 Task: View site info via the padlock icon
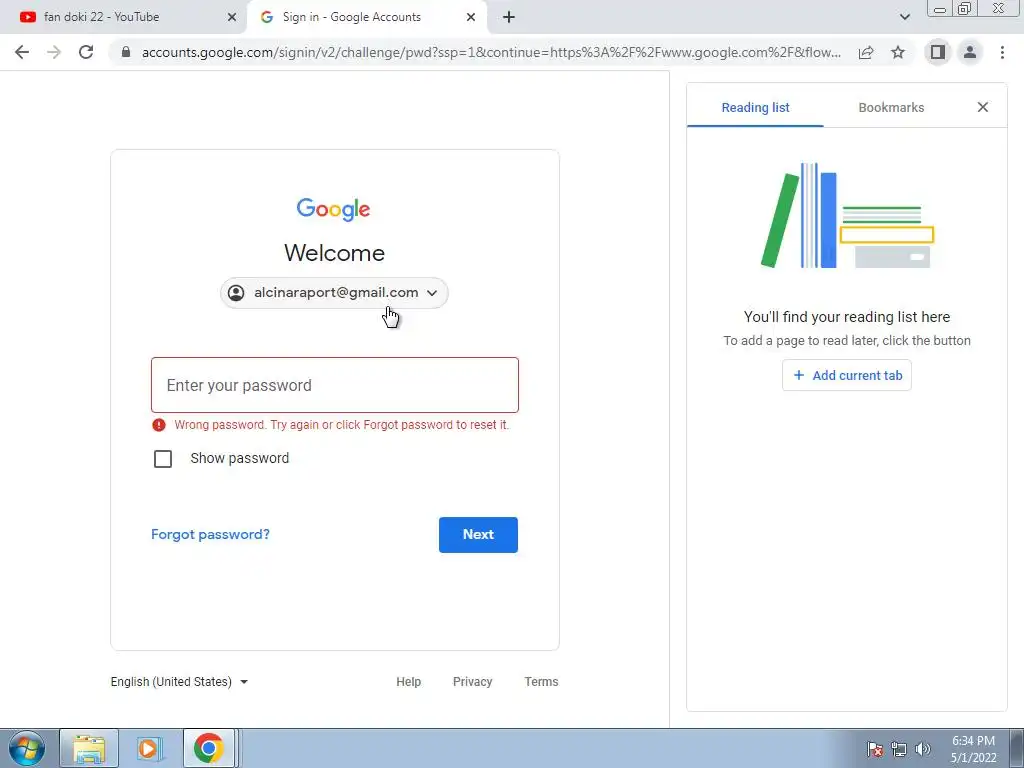point(126,52)
